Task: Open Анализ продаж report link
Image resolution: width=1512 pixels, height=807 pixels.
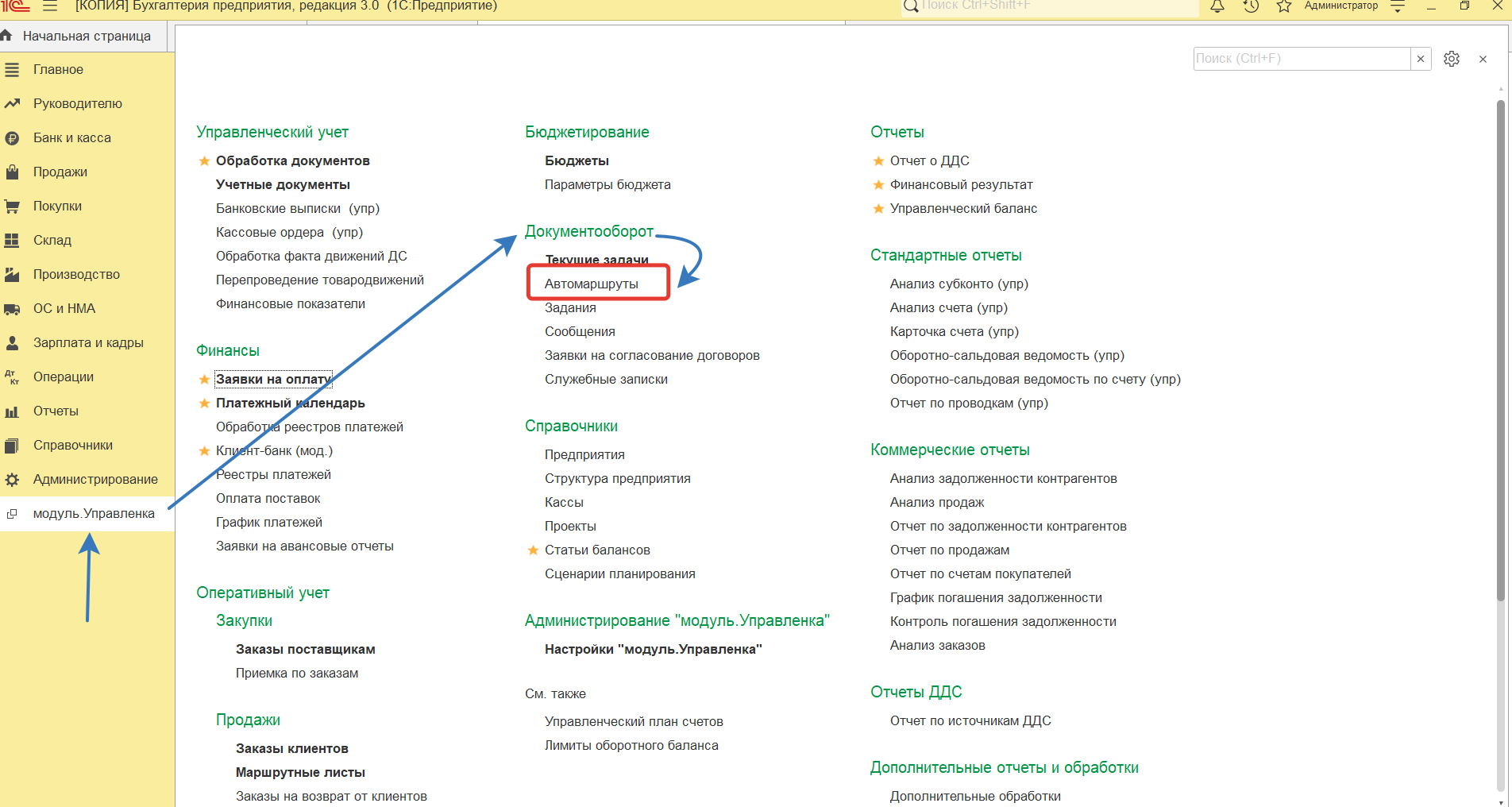Action: pyautogui.click(x=937, y=503)
